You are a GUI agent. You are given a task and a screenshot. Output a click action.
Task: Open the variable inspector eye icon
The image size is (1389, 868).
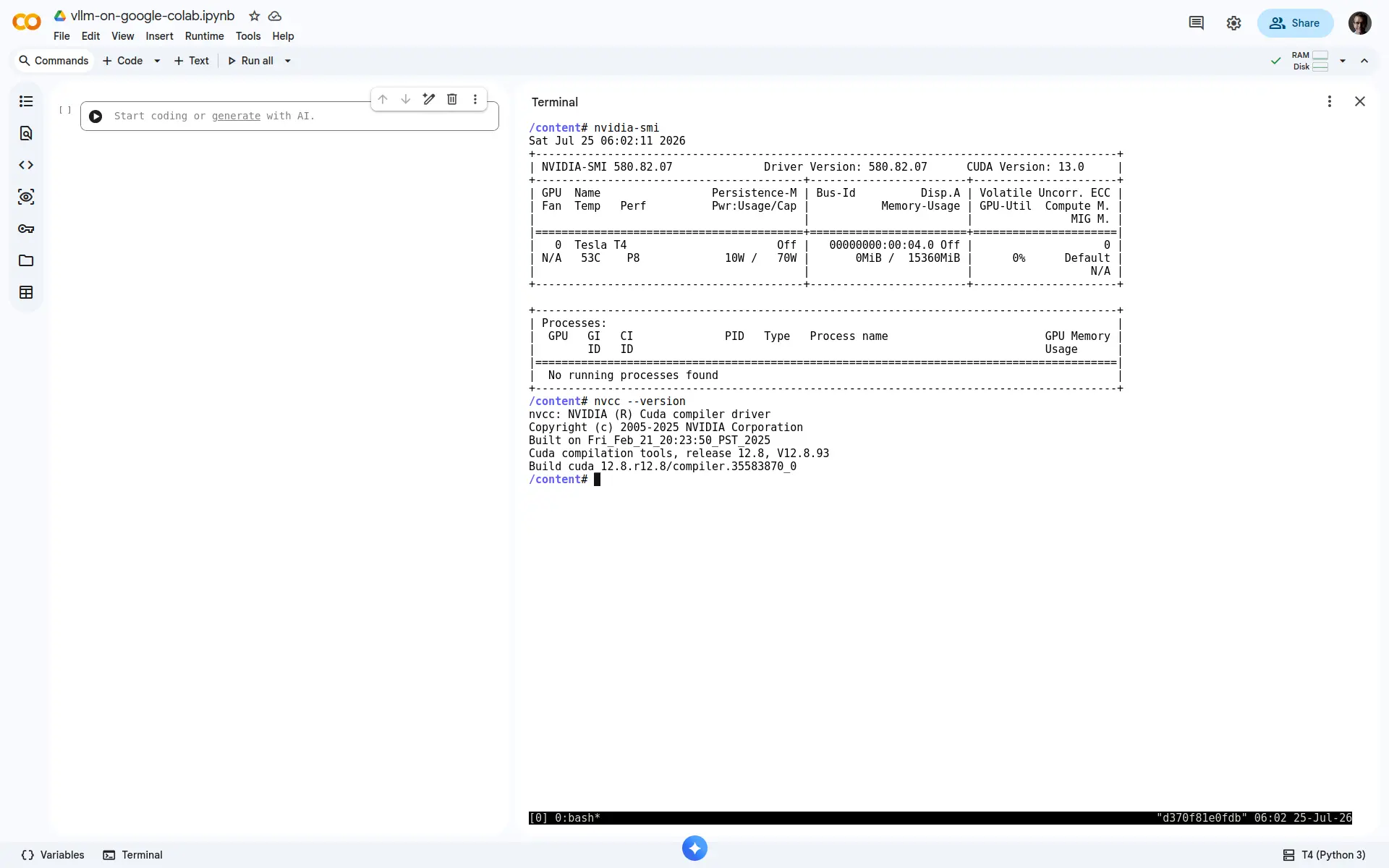pos(26,197)
